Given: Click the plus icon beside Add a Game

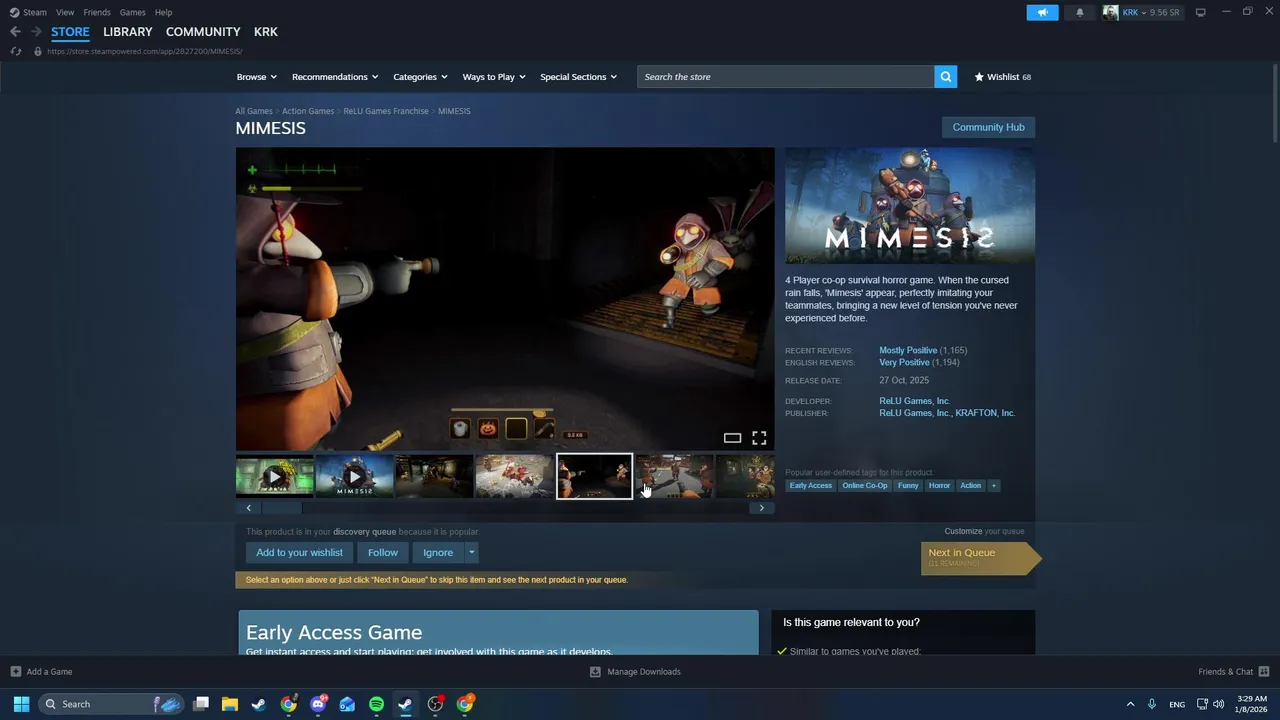Looking at the screenshot, I should click(x=16, y=672).
